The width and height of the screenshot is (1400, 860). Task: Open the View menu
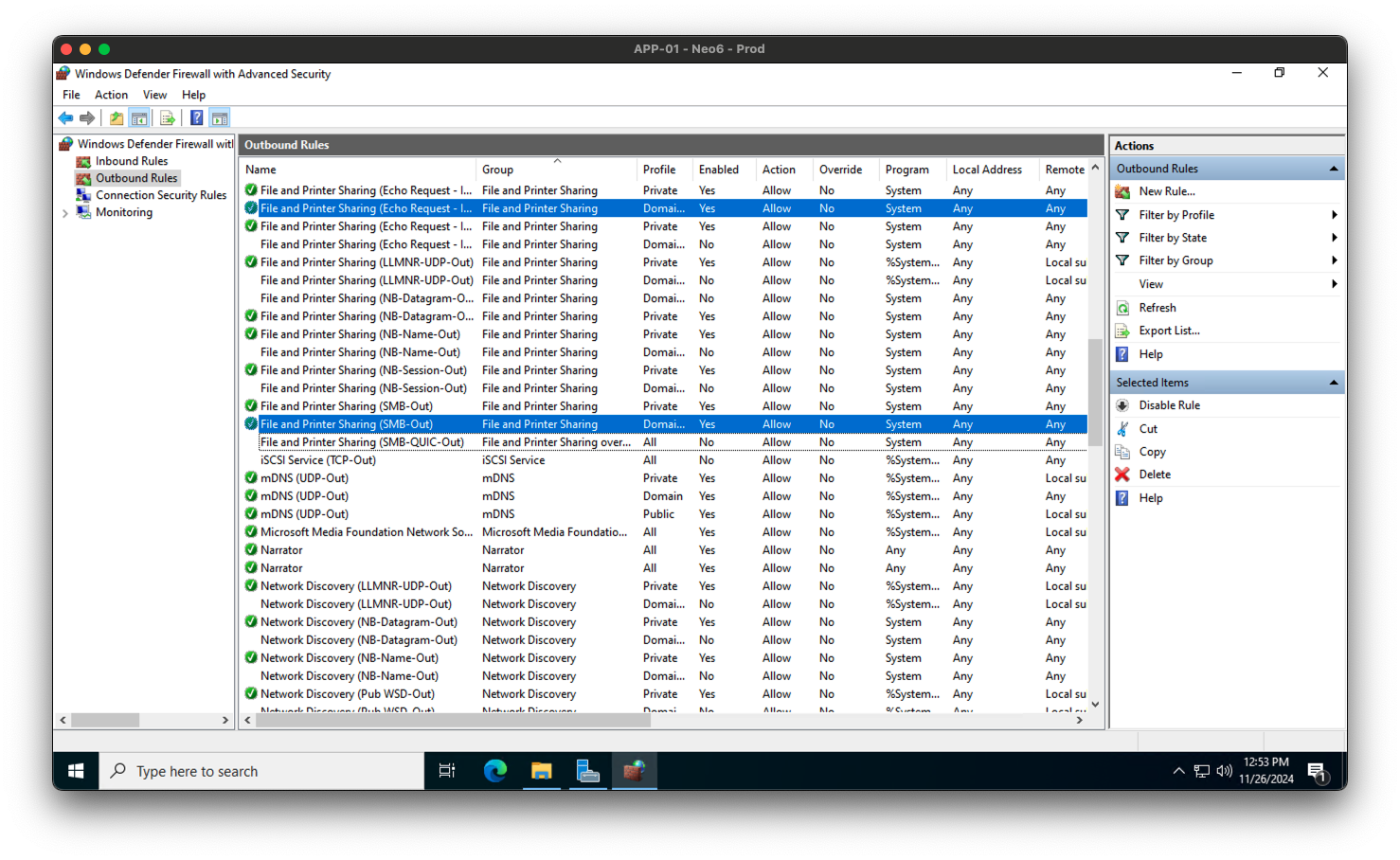(154, 94)
